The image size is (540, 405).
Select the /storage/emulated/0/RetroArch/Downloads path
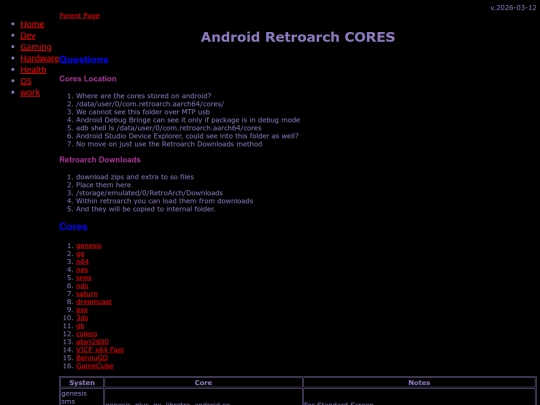click(149, 193)
